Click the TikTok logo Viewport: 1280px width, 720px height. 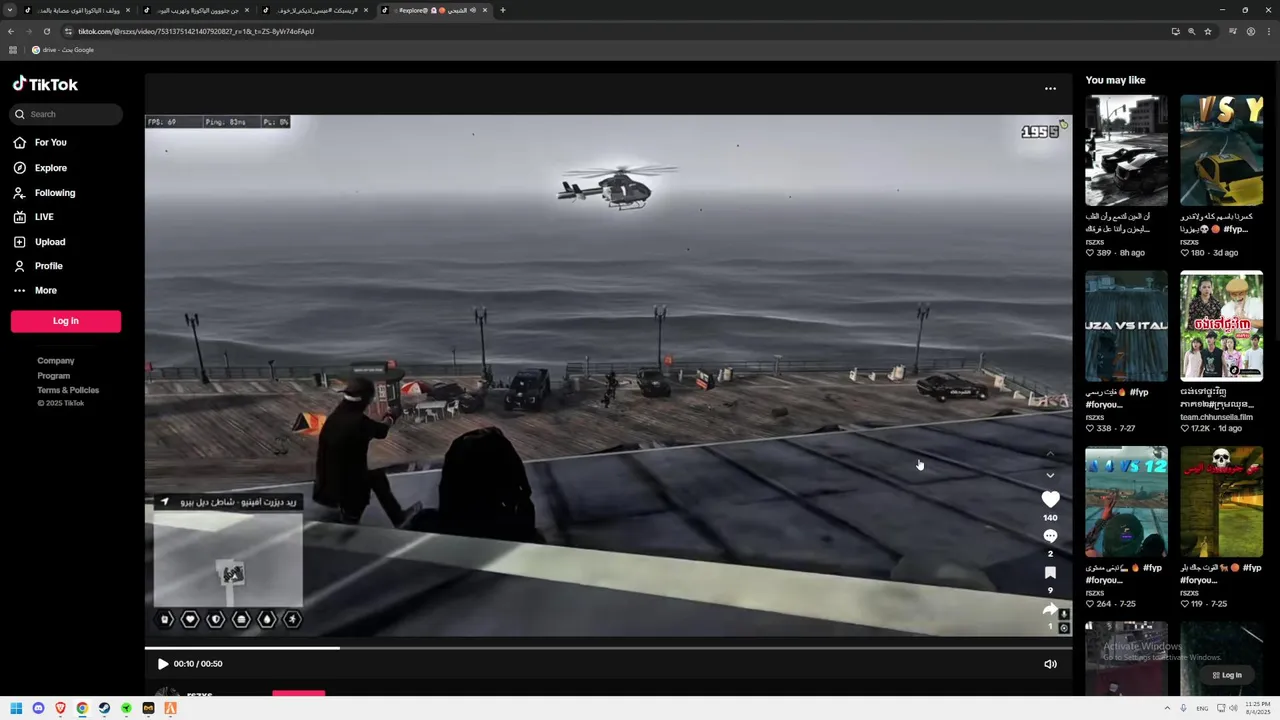click(x=45, y=84)
